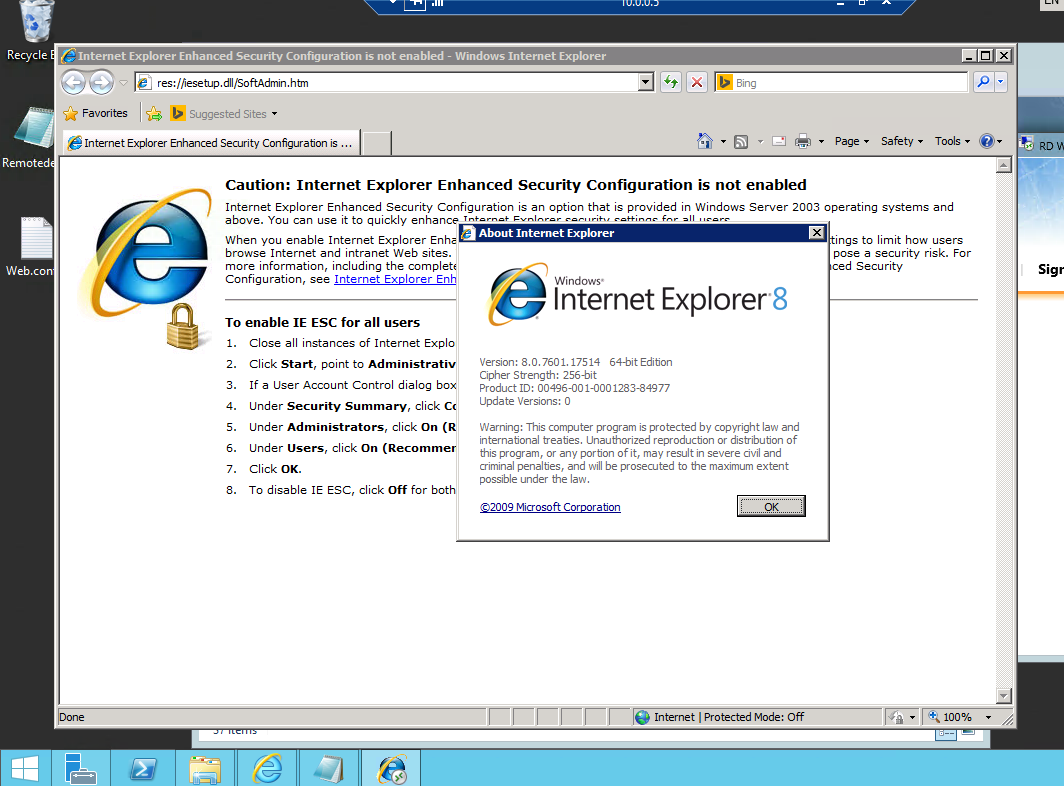Open the Favorites center star button

click(x=95, y=113)
